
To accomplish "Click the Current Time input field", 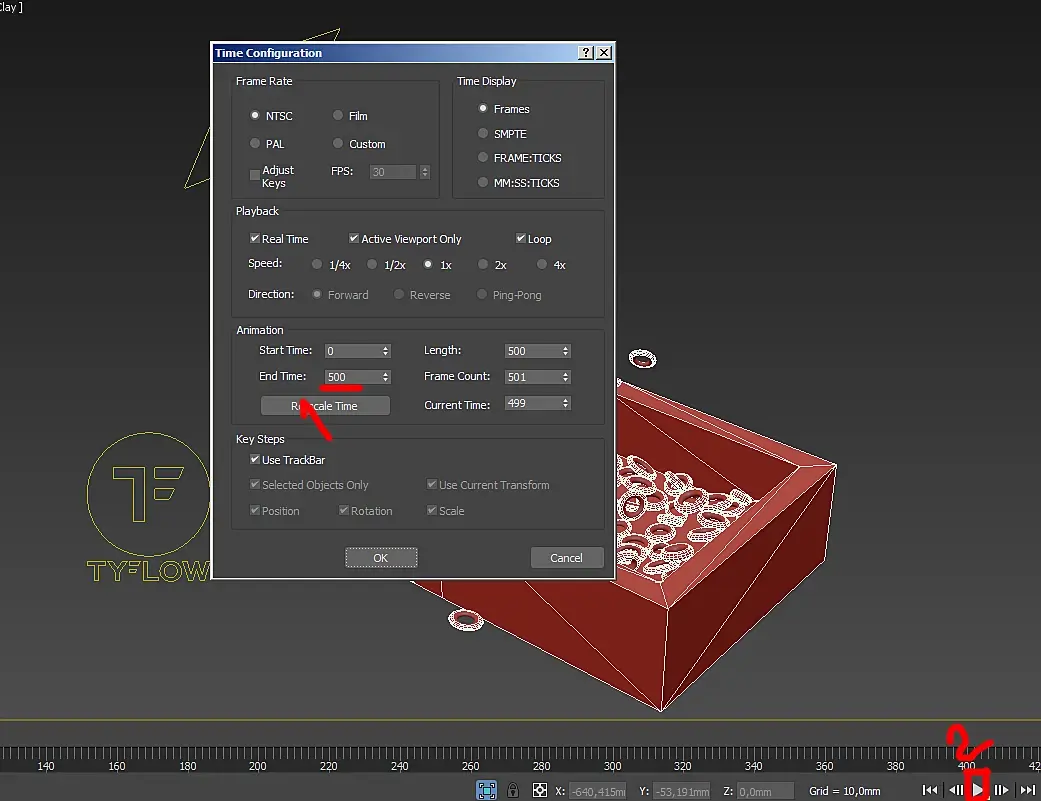I will pos(533,403).
